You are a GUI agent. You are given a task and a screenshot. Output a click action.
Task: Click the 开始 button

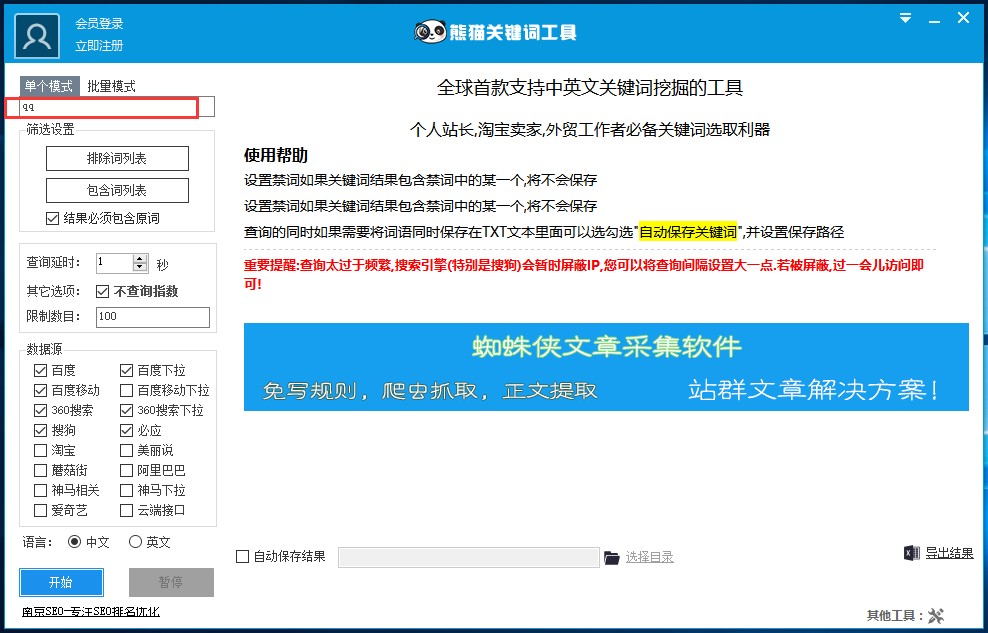pos(61,582)
